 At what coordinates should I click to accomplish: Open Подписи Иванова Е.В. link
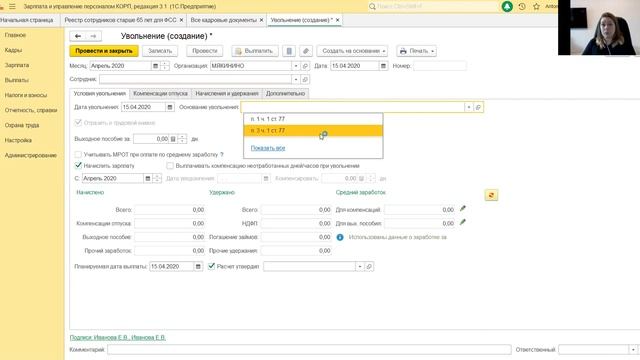(x=118, y=338)
